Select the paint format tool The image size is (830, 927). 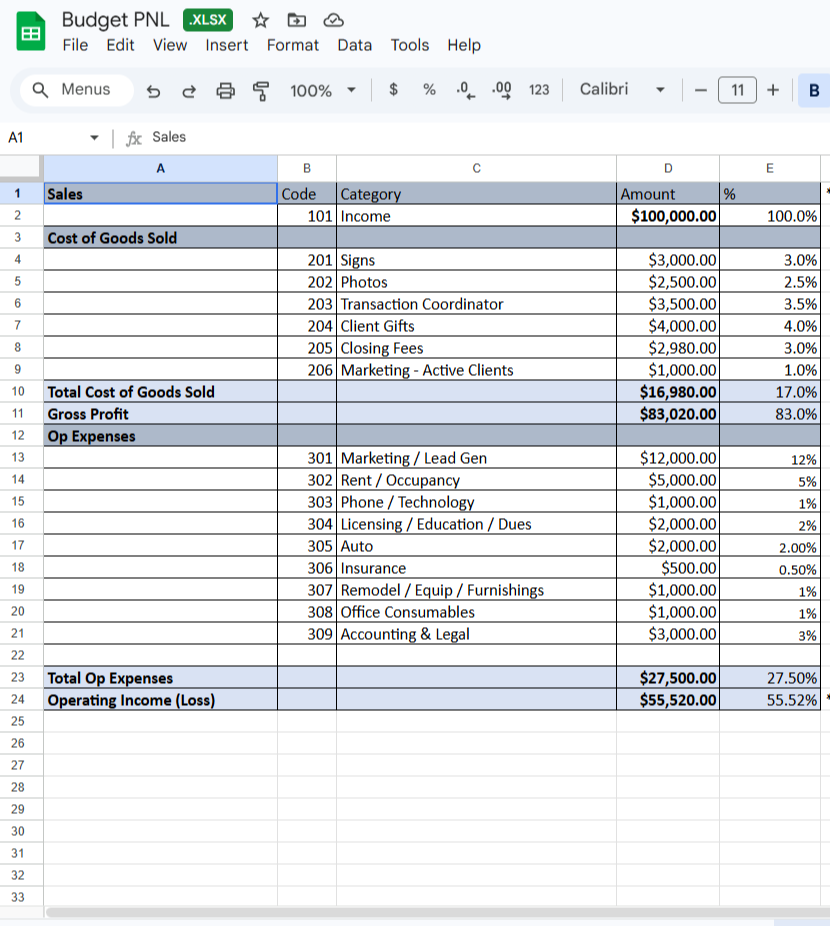(x=261, y=90)
